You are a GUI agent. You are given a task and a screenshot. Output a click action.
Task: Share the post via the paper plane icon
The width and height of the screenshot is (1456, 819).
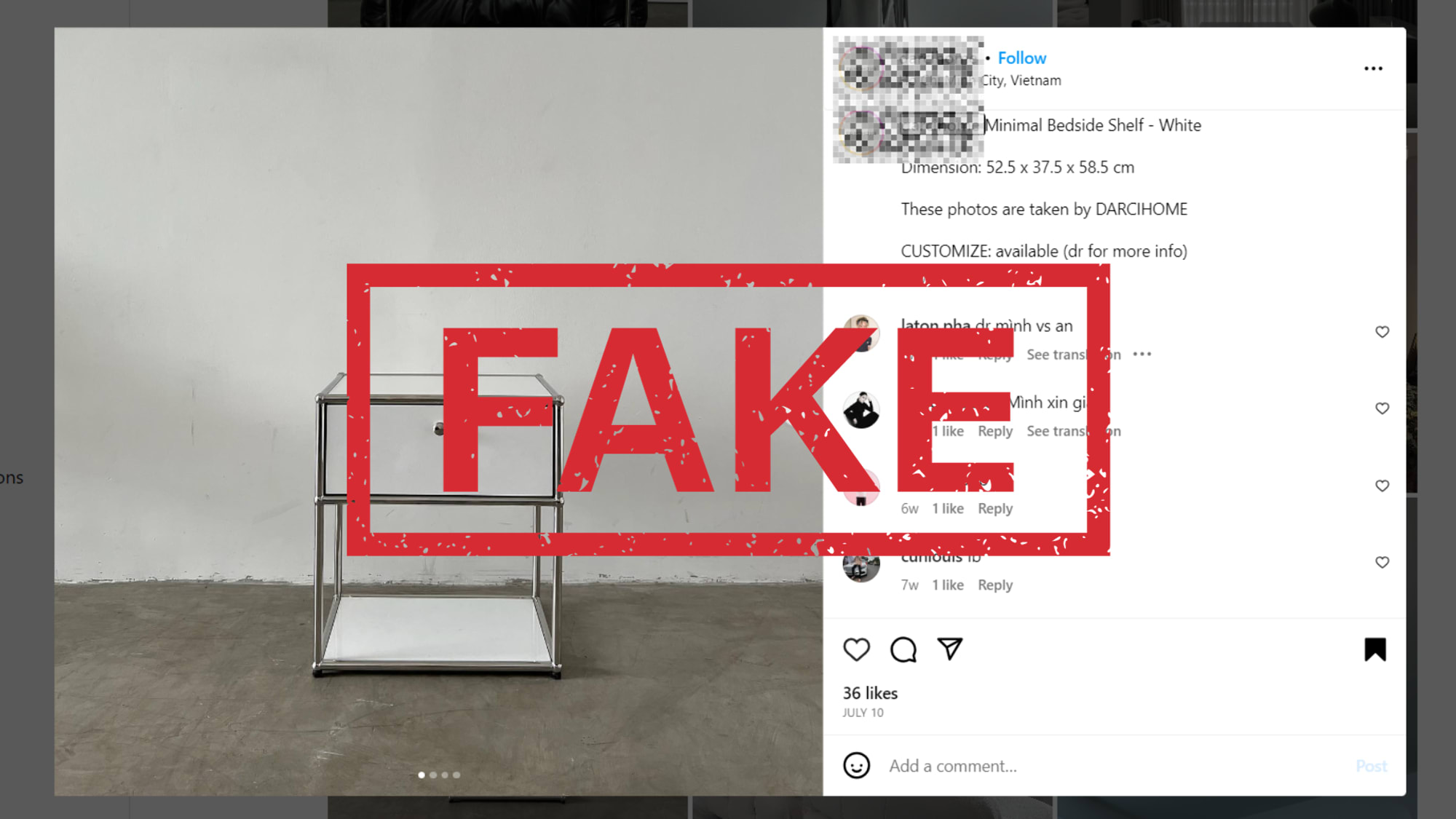pyautogui.click(x=950, y=649)
